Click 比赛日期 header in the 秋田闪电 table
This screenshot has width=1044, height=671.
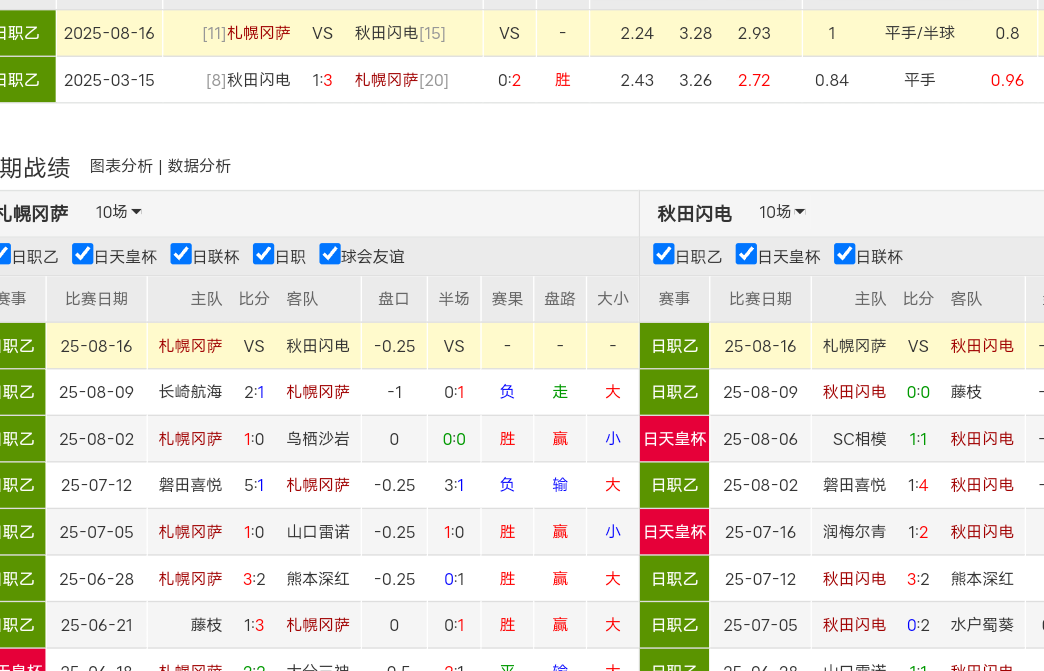click(760, 299)
